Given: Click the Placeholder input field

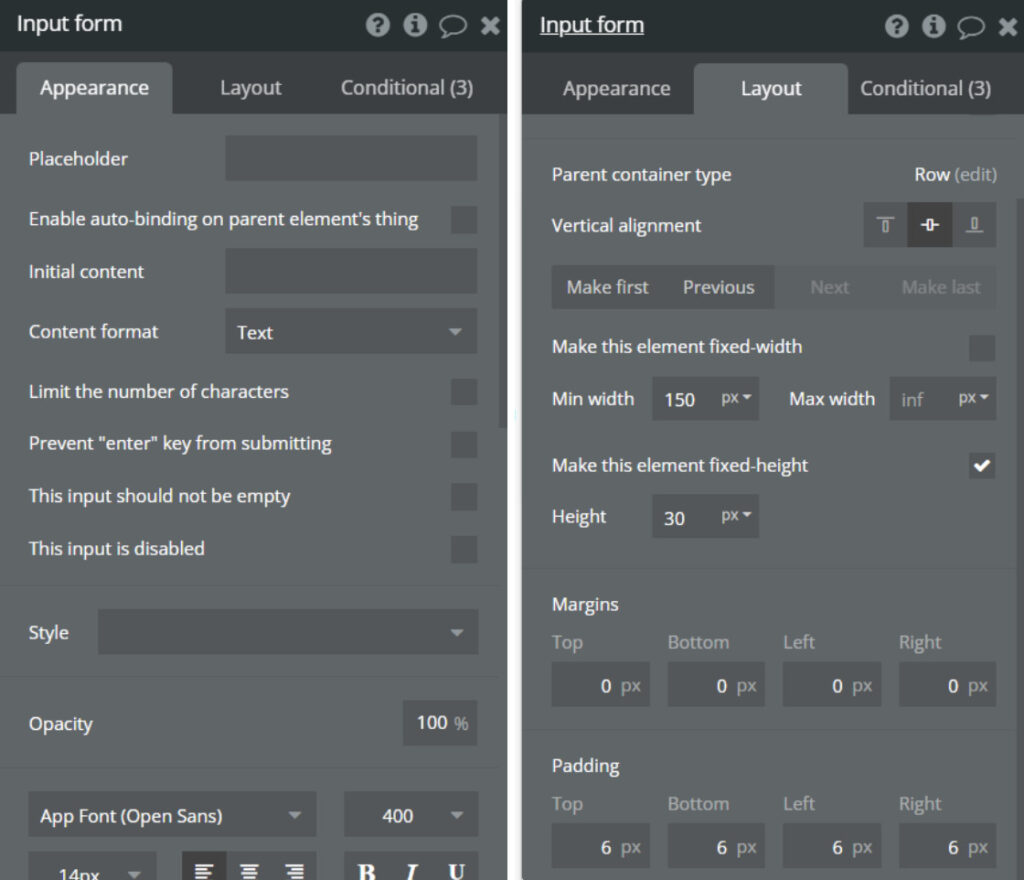Looking at the screenshot, I should 350,159.
